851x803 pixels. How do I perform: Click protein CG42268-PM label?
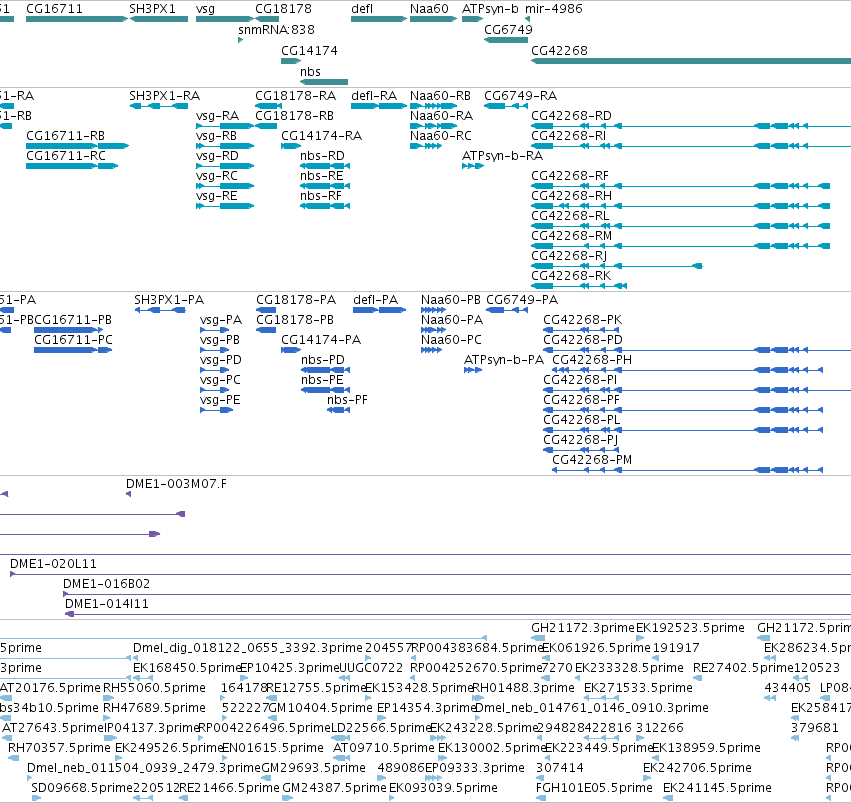click(x=592, y=460)
